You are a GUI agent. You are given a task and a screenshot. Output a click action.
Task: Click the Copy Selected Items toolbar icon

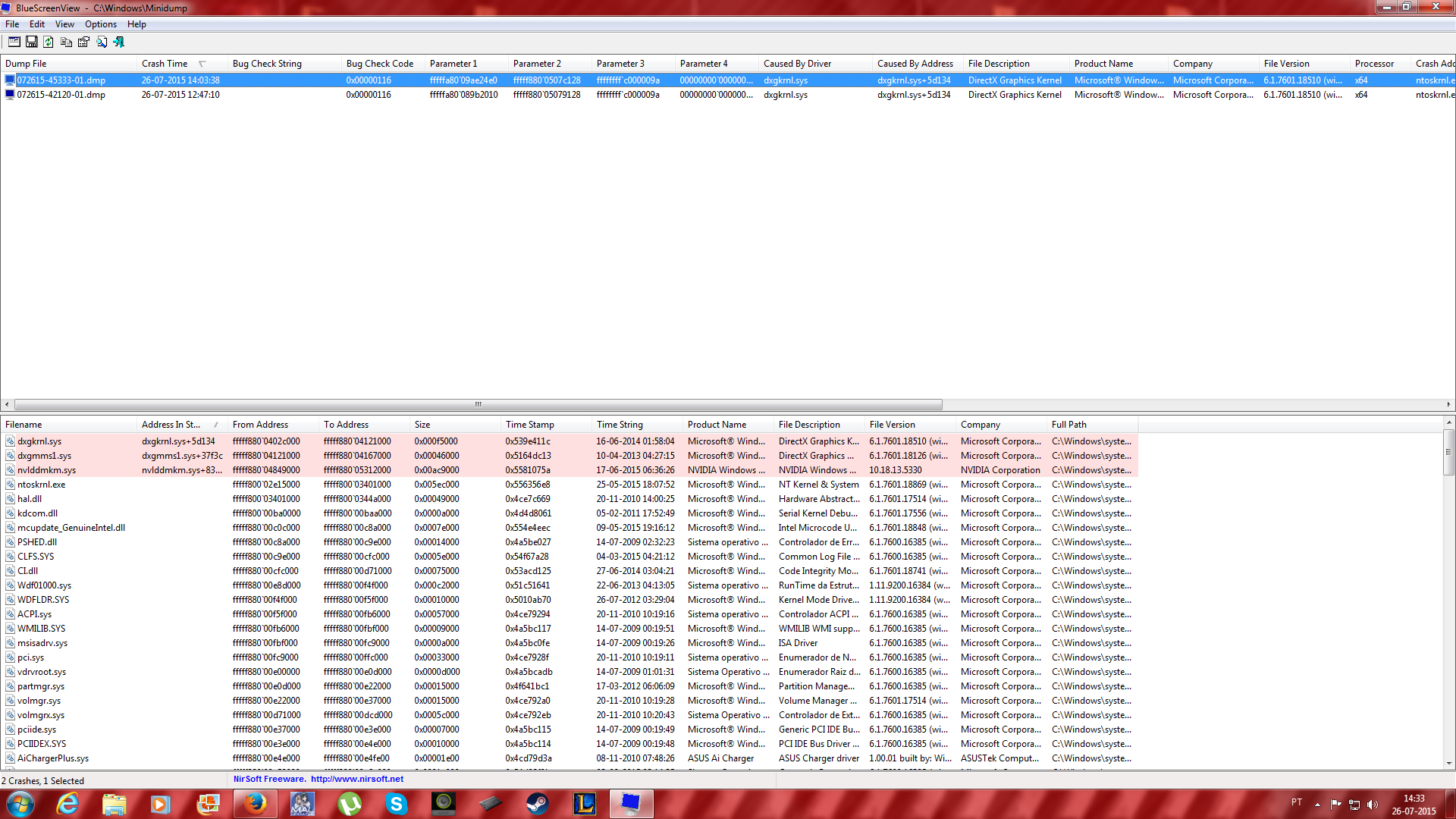pos(66,42)
